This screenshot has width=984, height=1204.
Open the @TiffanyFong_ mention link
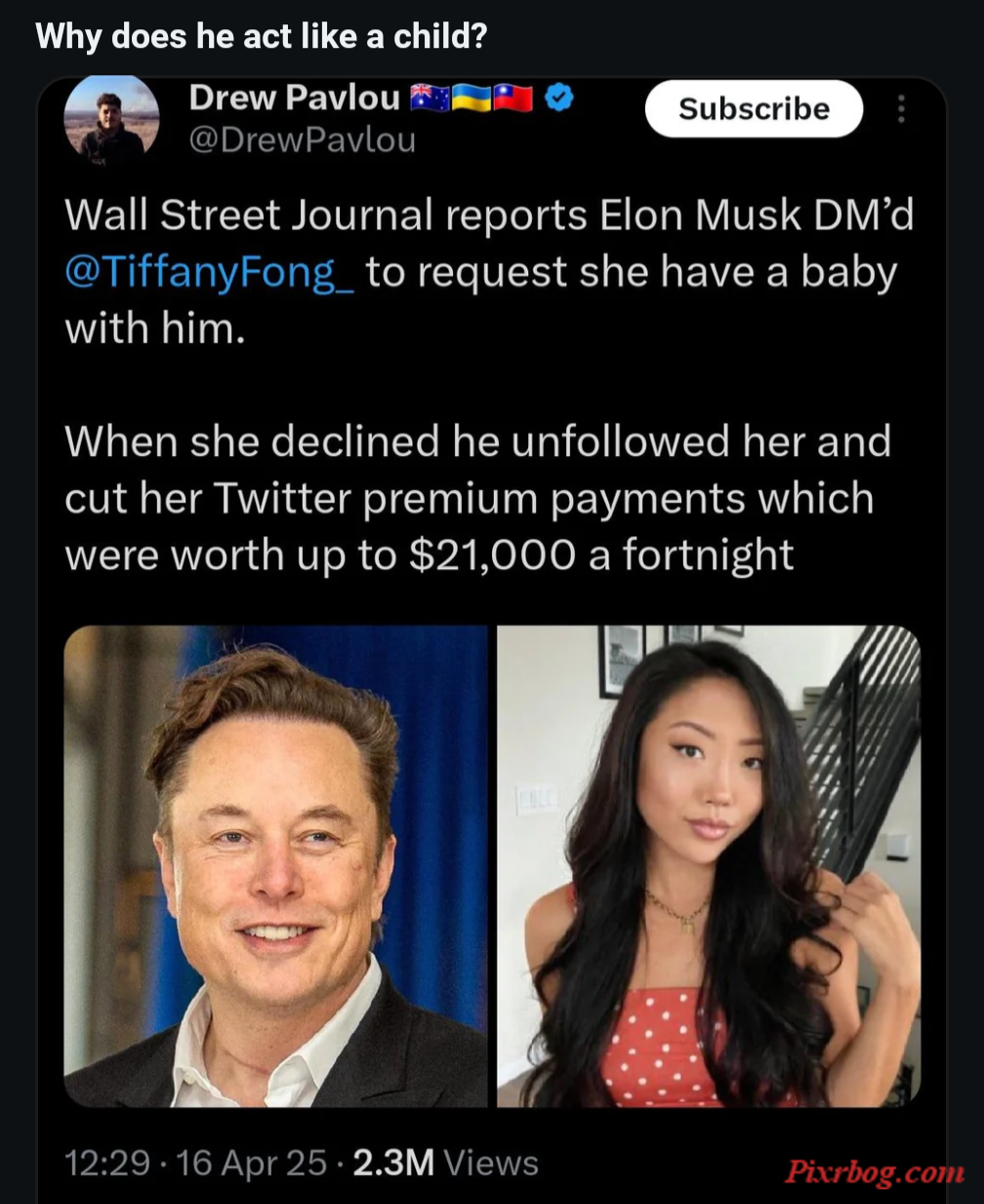tap(210, 272)
